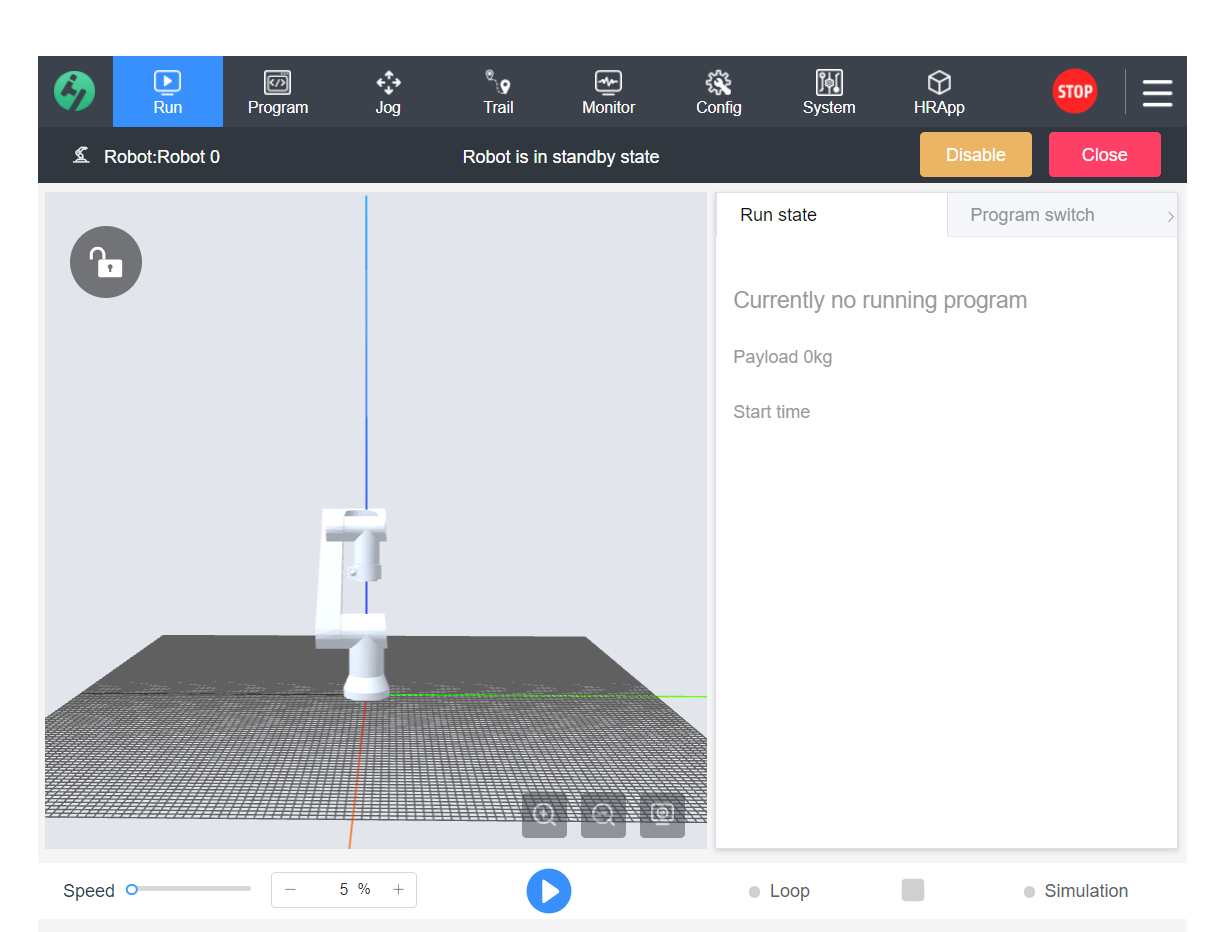
Task: Open the System page
Action: pyautogui.click(x=829, y=92)
